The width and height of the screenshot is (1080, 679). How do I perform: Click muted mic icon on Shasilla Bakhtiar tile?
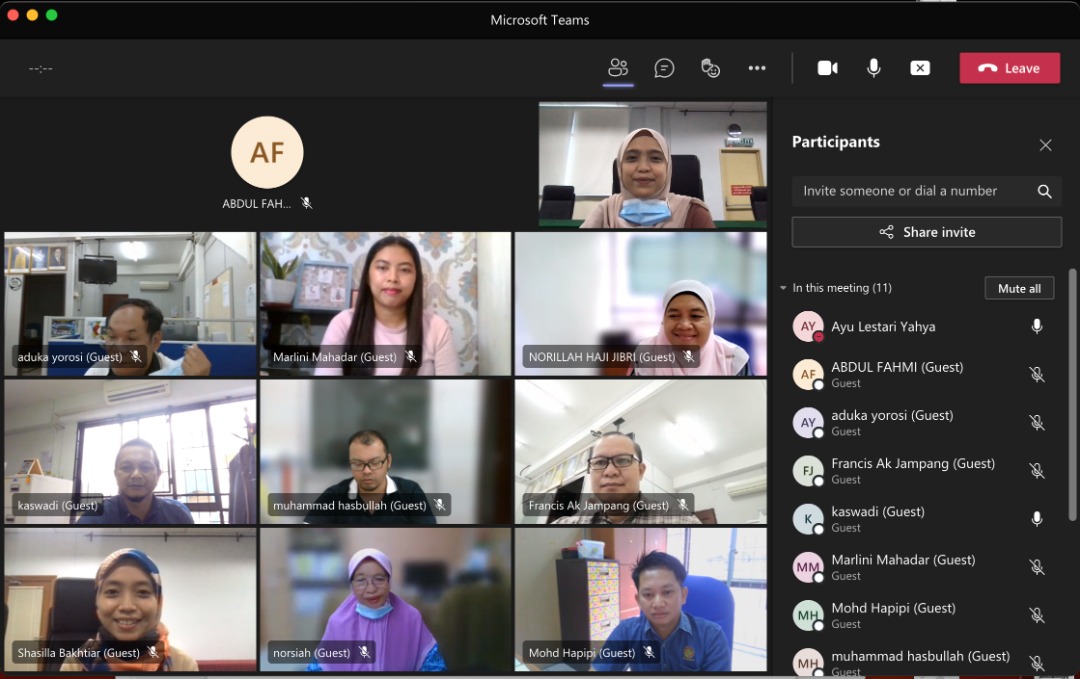click(153, 652)
